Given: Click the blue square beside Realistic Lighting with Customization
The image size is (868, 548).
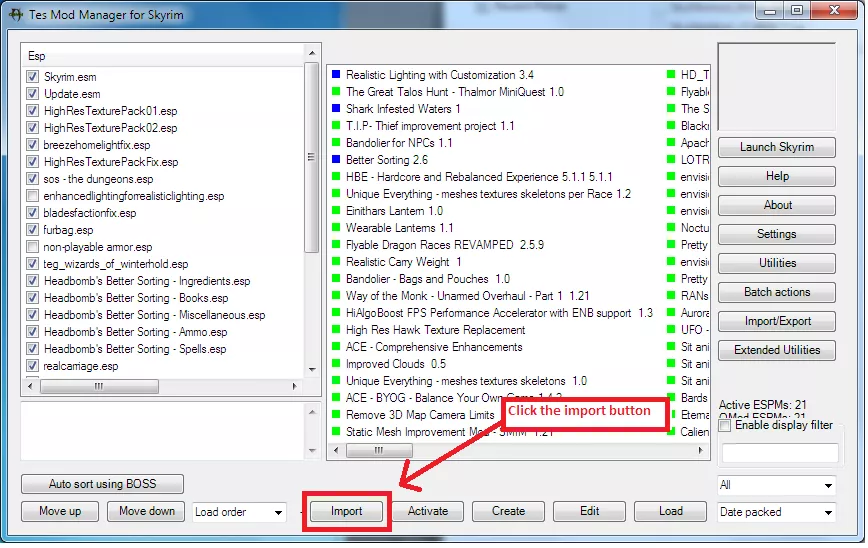Looking at the screenshot, I should pos(335,74).
